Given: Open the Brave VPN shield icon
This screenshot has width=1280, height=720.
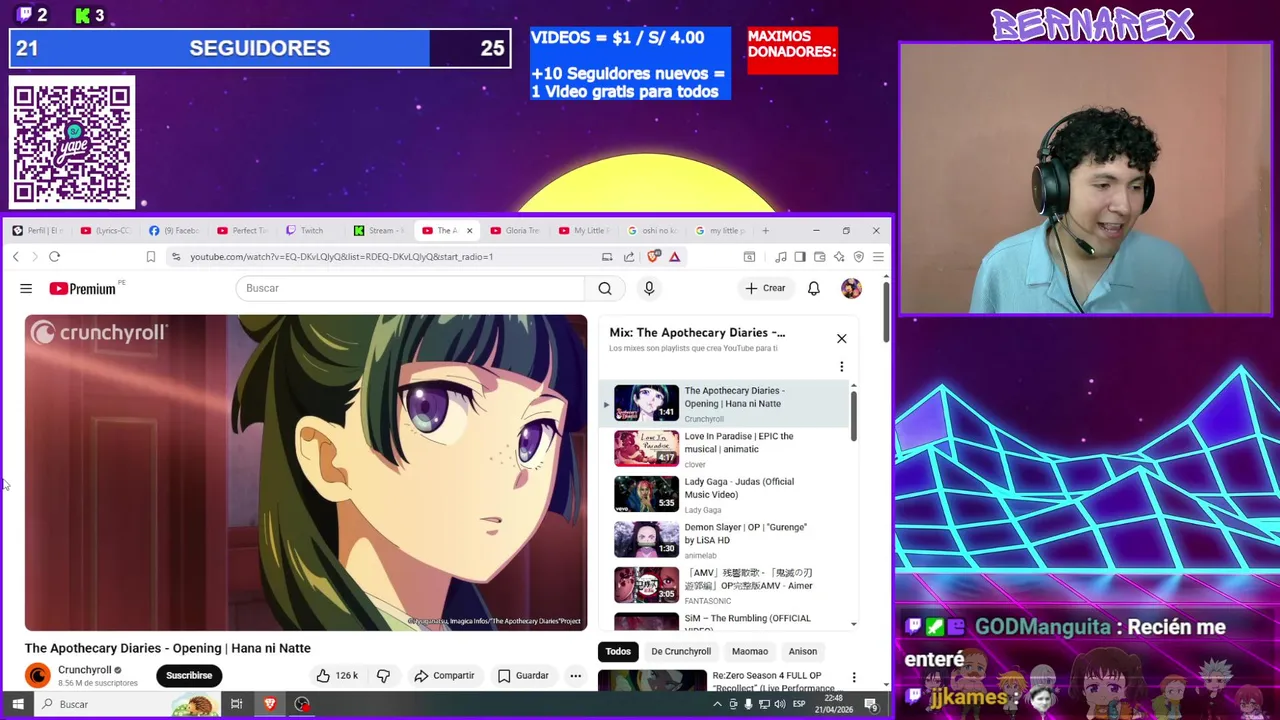Looking at the screenshot, I should [x=858, y=257].
